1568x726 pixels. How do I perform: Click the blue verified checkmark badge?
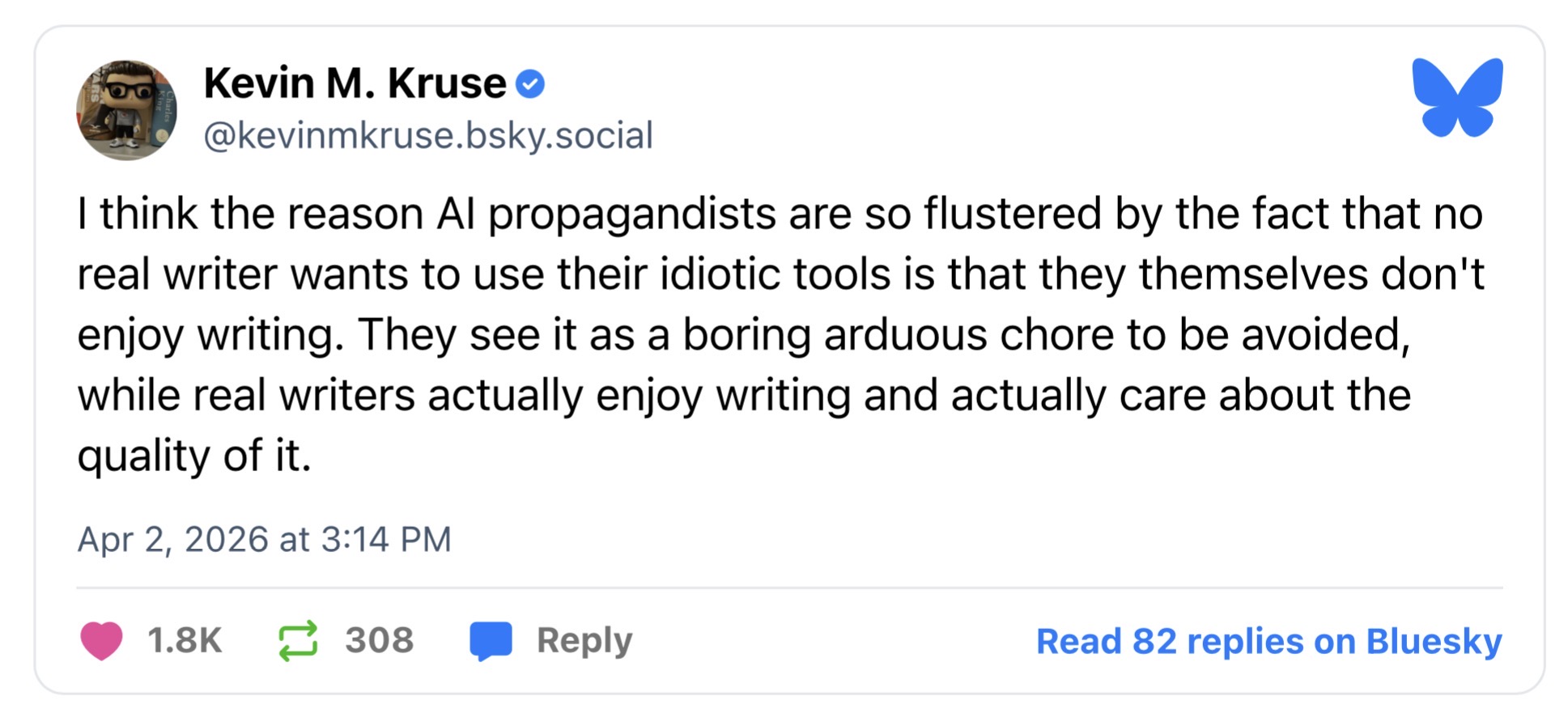point(530,84)
